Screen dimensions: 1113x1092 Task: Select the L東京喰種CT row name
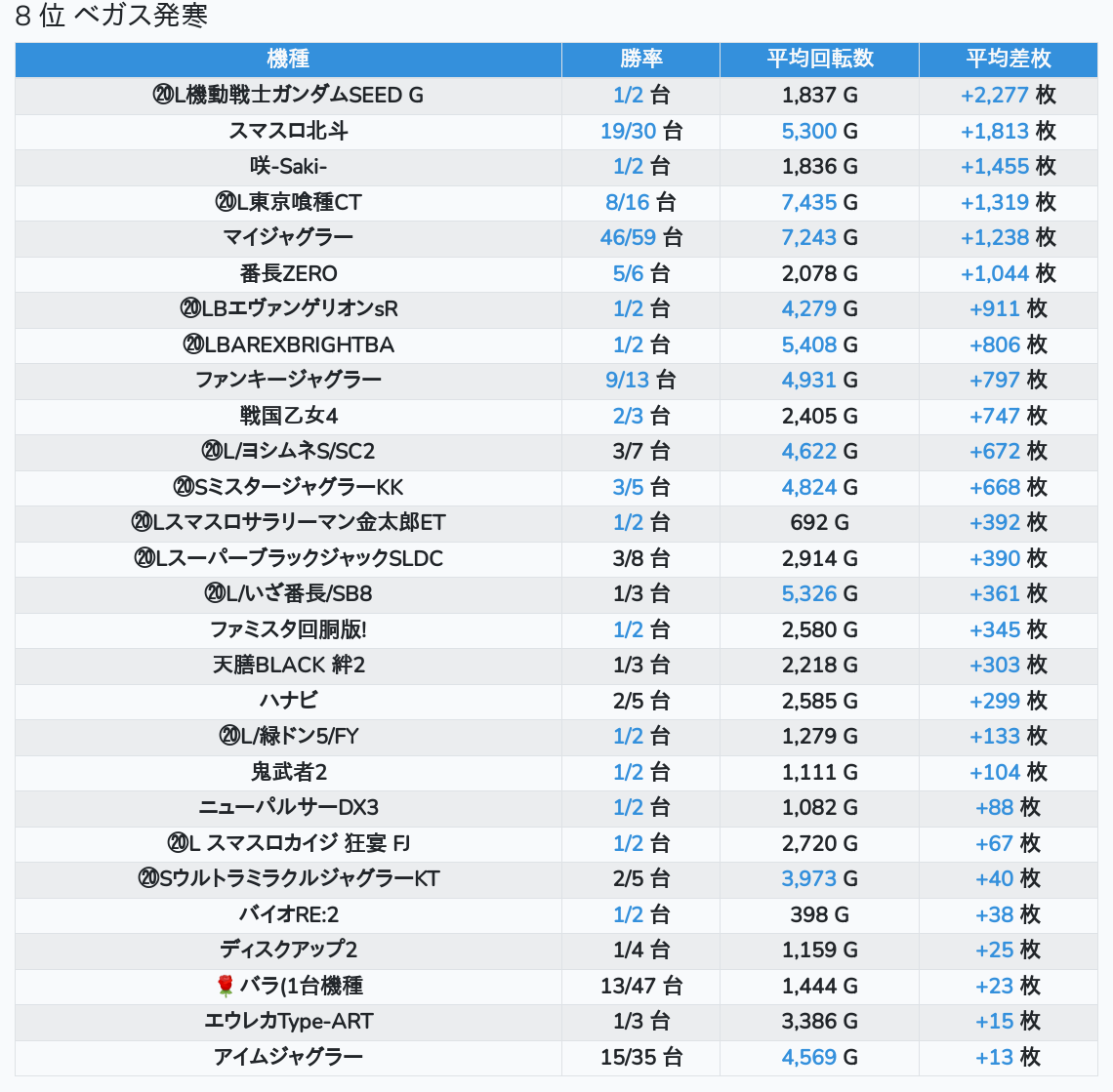(x=288, y=202)
